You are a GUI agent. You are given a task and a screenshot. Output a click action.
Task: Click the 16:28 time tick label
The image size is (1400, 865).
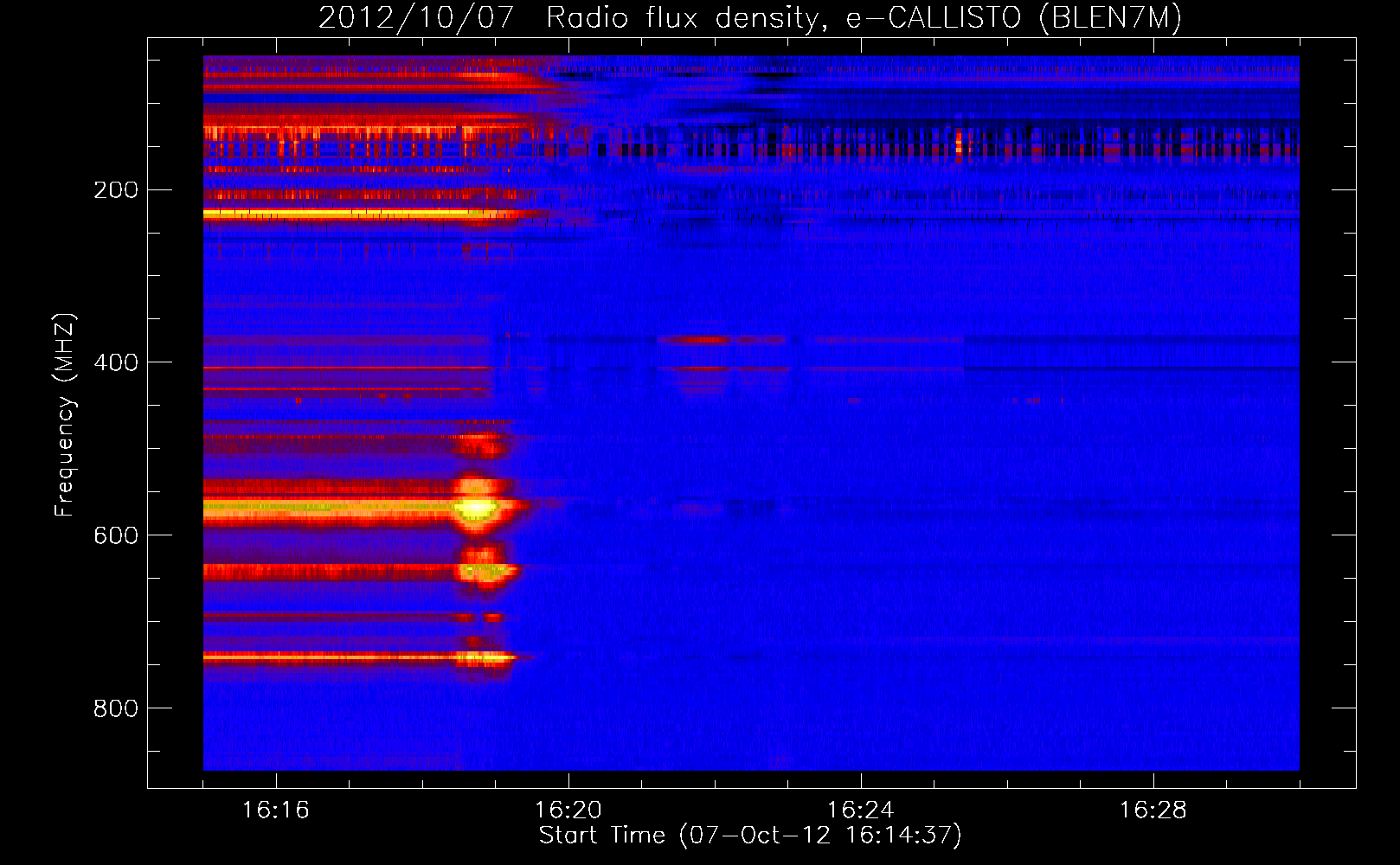1153,810
